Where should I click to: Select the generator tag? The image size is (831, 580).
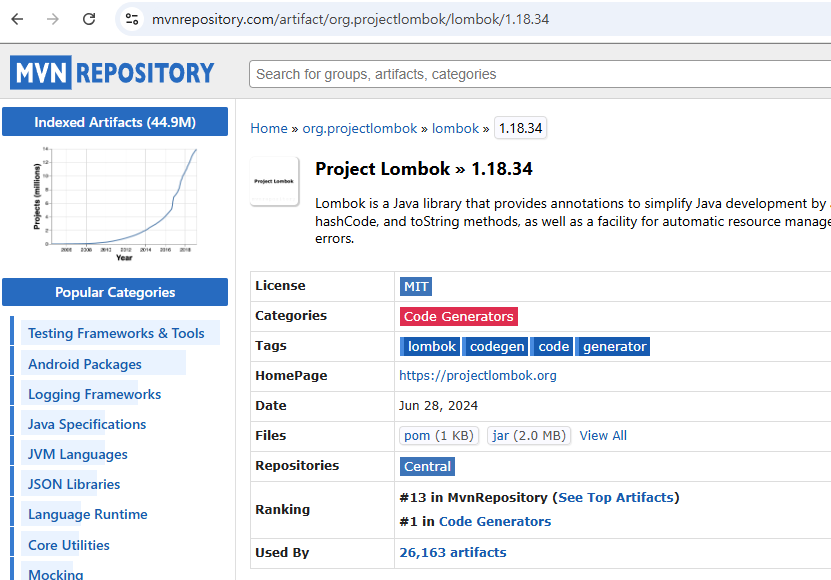coord(613,347)
